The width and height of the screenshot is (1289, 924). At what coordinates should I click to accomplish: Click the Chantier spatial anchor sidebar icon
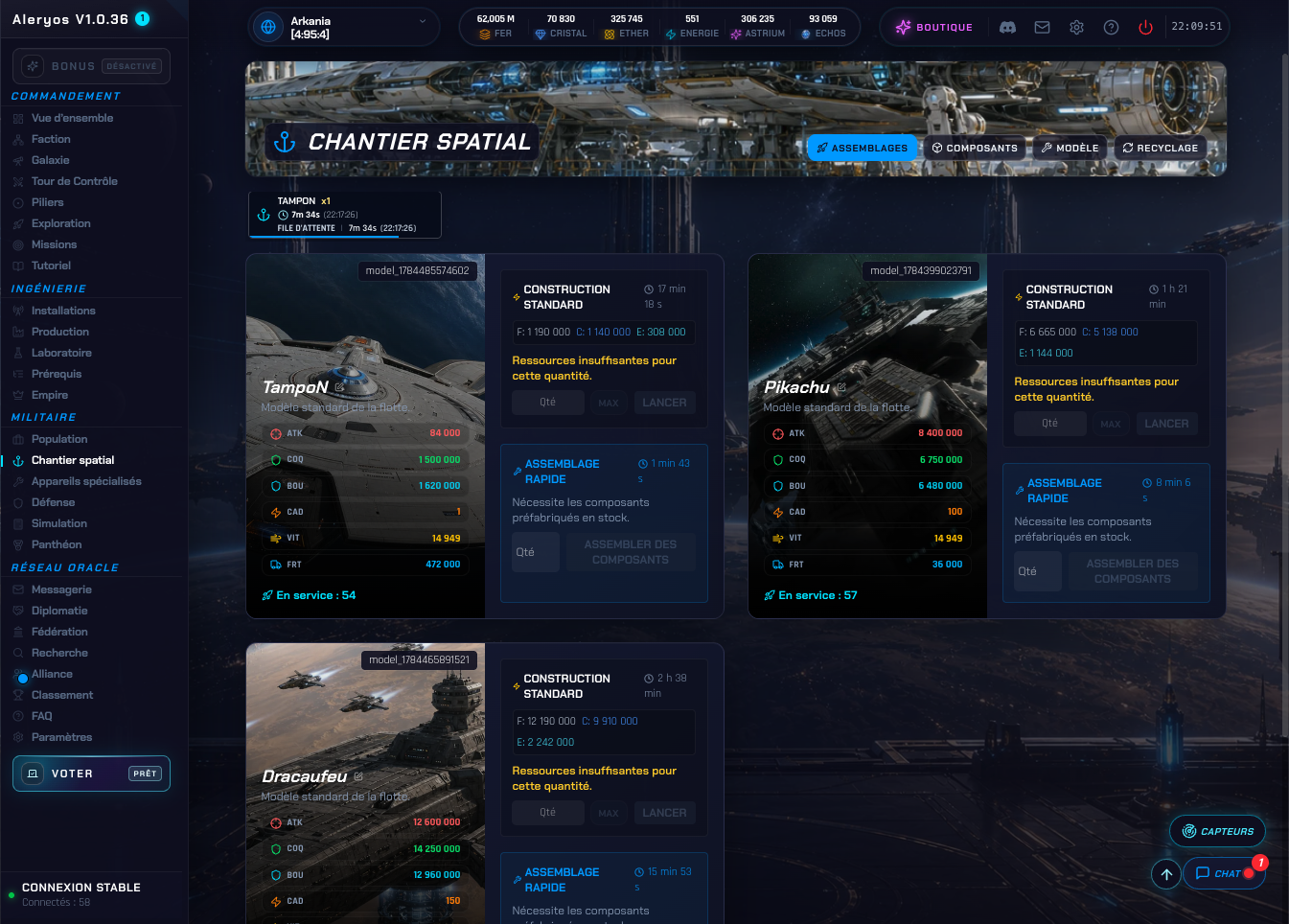pos(18,461)
